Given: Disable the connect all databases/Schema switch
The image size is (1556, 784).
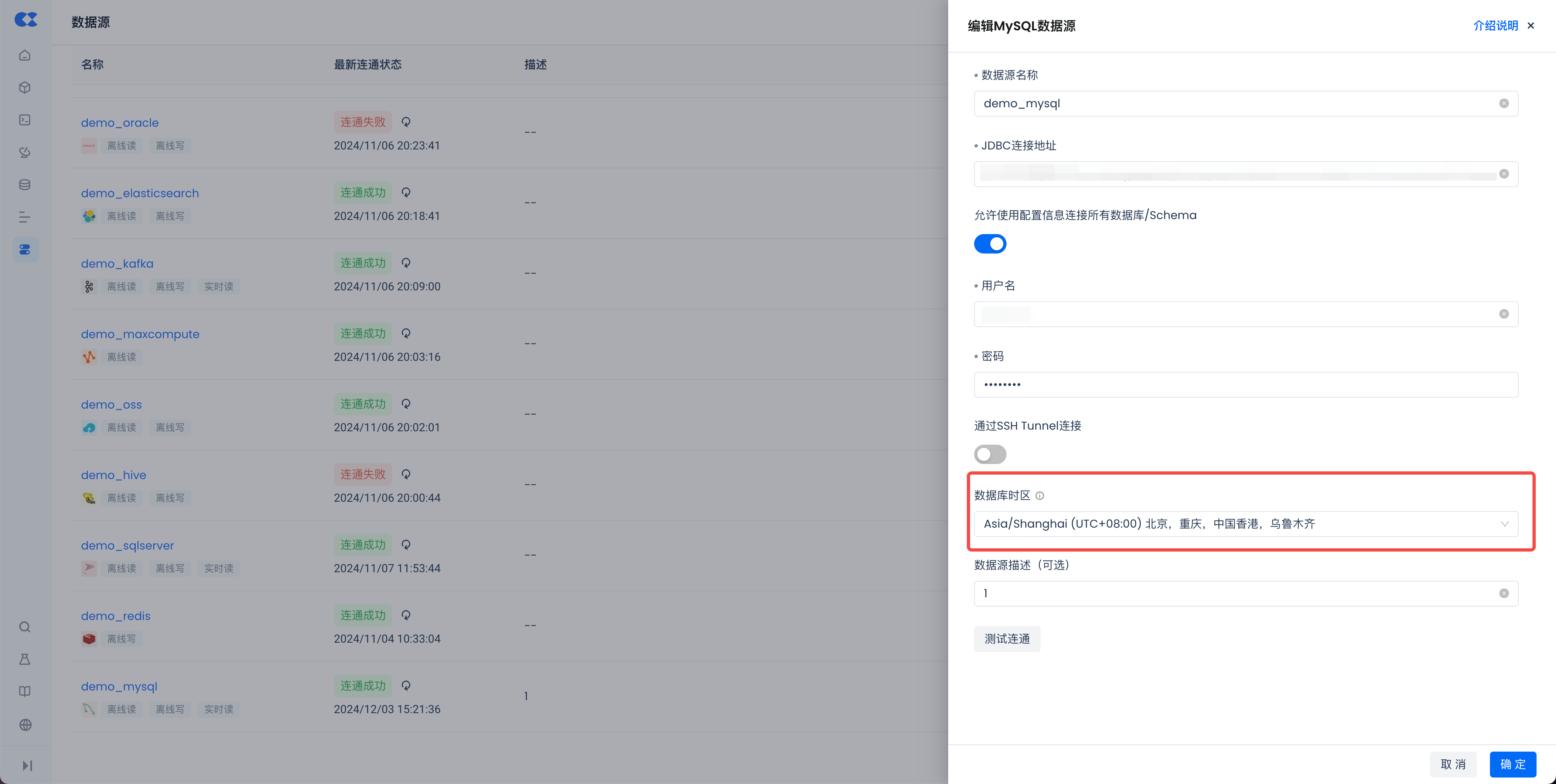Looking at the screenshot, I should (990, 244).
